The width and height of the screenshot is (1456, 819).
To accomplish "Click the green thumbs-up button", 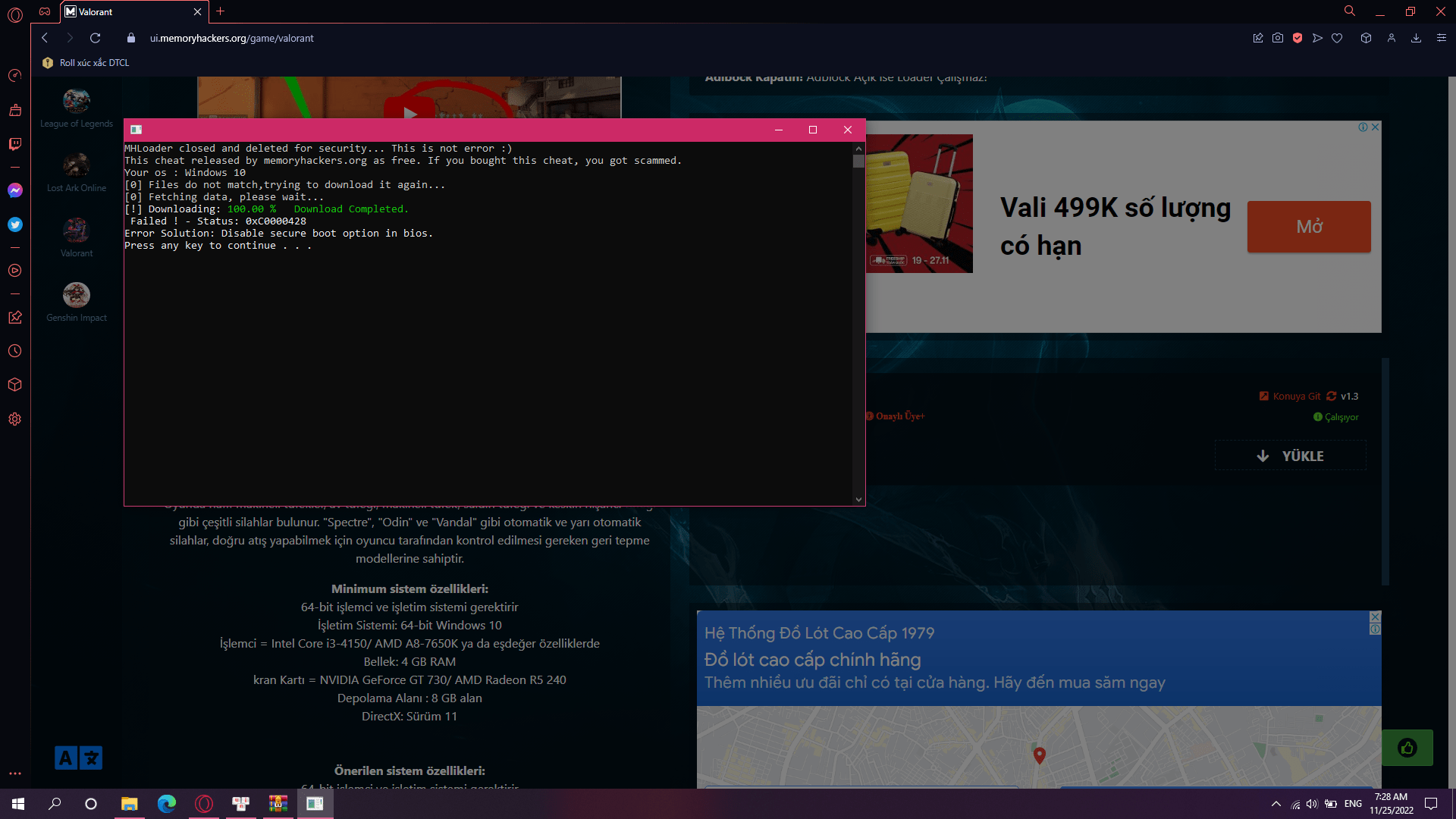I will point(1407,748).
